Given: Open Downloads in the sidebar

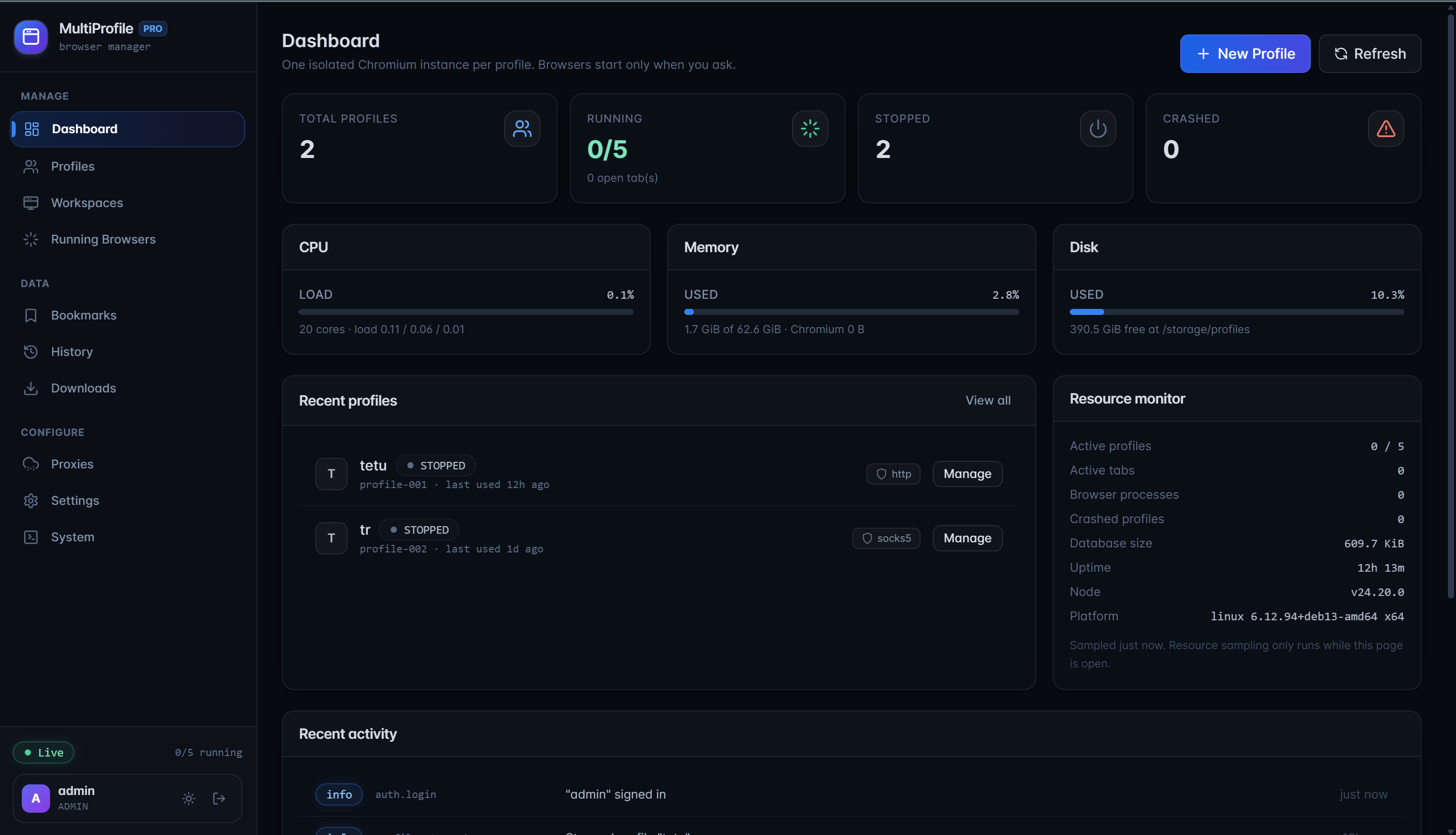Looking at the screenshot, I should [x=128, y=388].
